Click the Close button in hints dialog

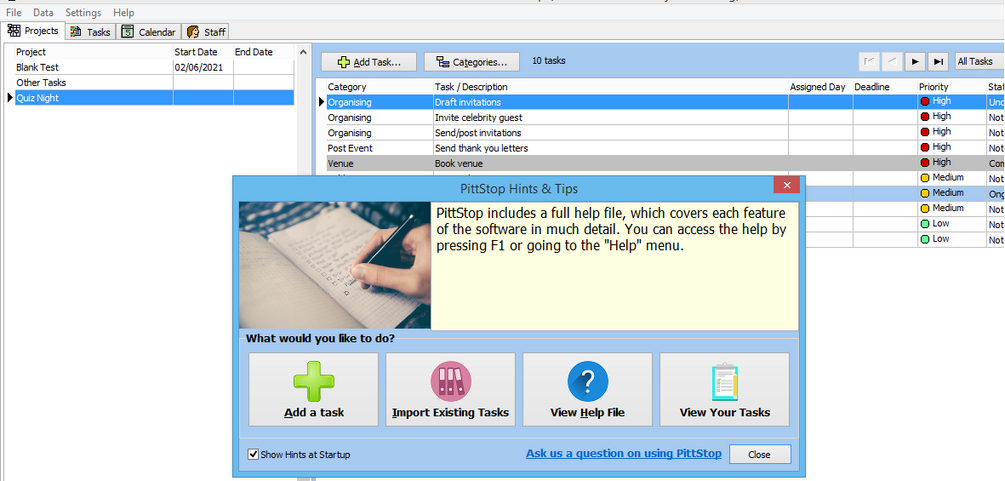pos(760,454)
